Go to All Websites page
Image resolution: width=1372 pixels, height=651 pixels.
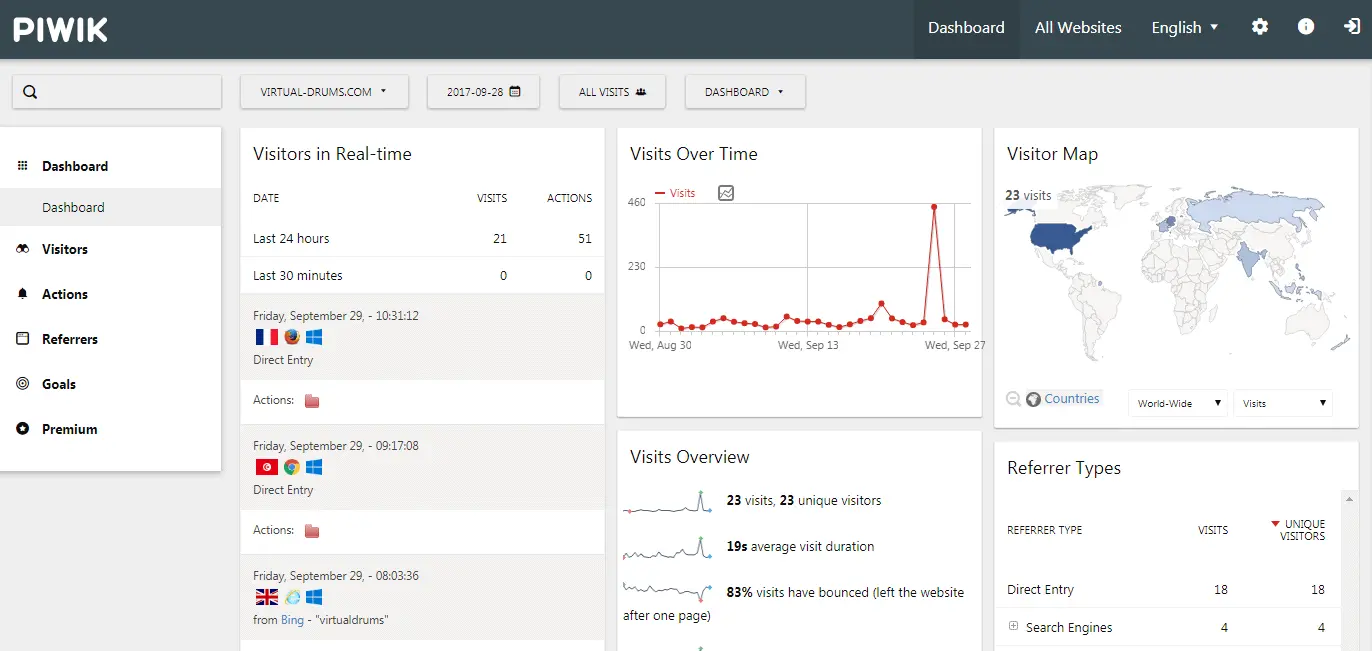(1077, 28)
